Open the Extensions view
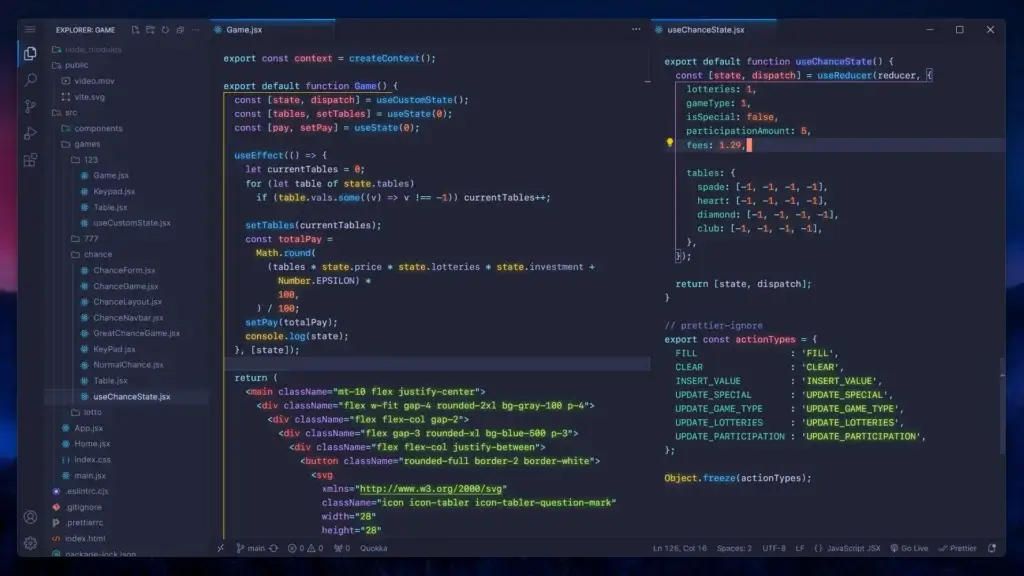1024x576 pixels. [x=30, y=160]
